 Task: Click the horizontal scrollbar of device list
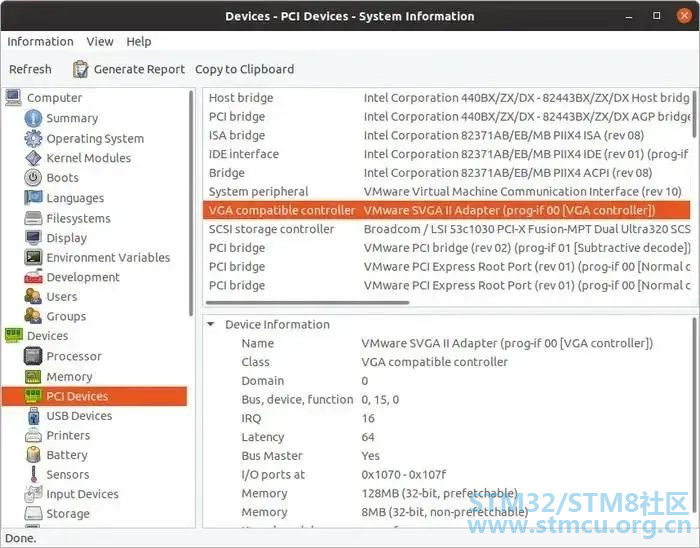pos(307,303)
